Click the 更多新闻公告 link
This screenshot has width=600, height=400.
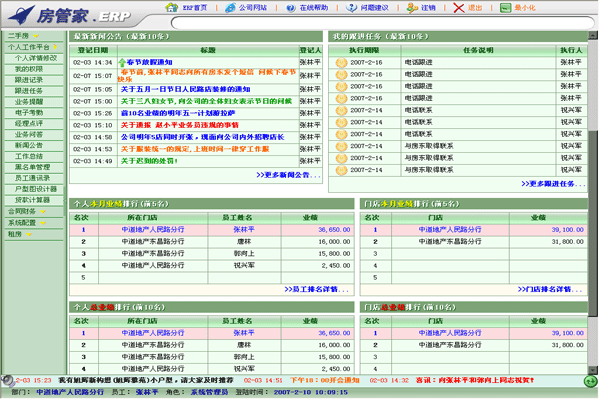pyautogui.click(x=289, y=175)
